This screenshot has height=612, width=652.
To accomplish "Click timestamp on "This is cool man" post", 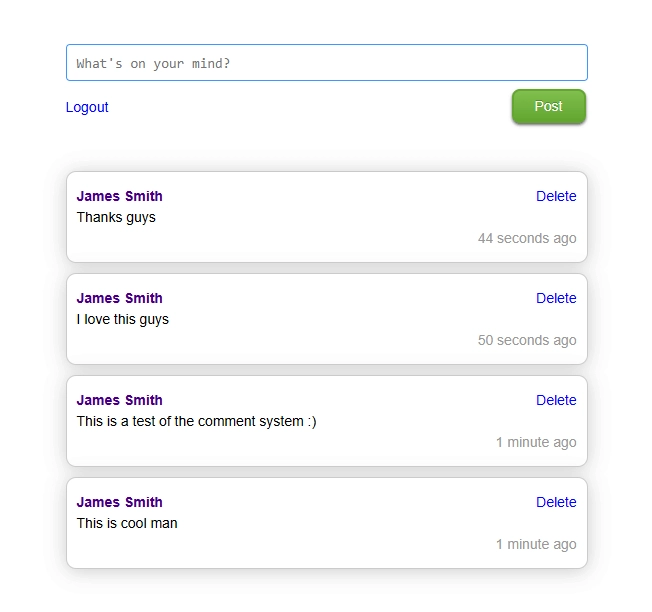I will (x=536, y=544).
